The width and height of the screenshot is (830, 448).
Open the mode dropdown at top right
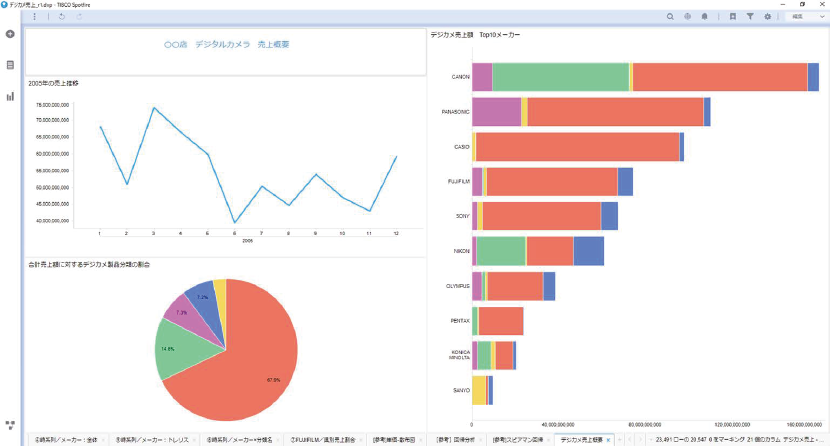click(807, 16)
